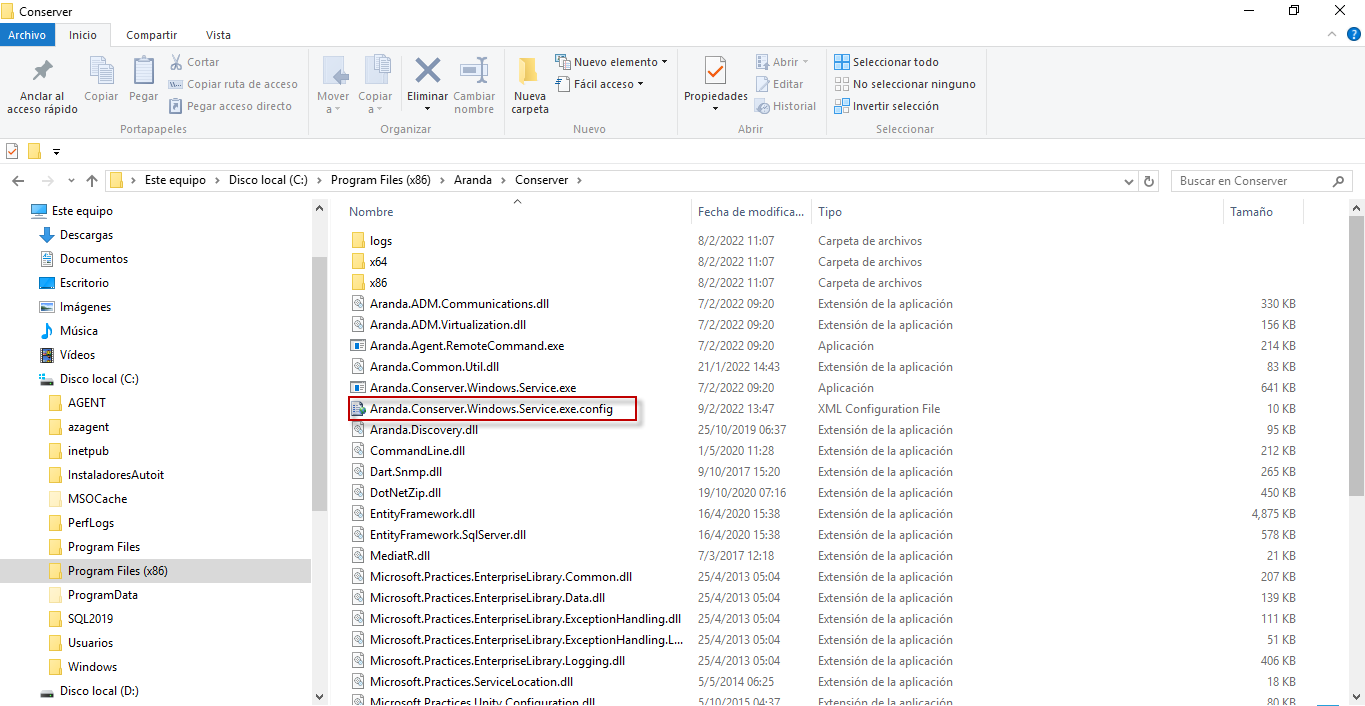
Task: Click Copiar ruta de acceso
Action: pos(233,84)
